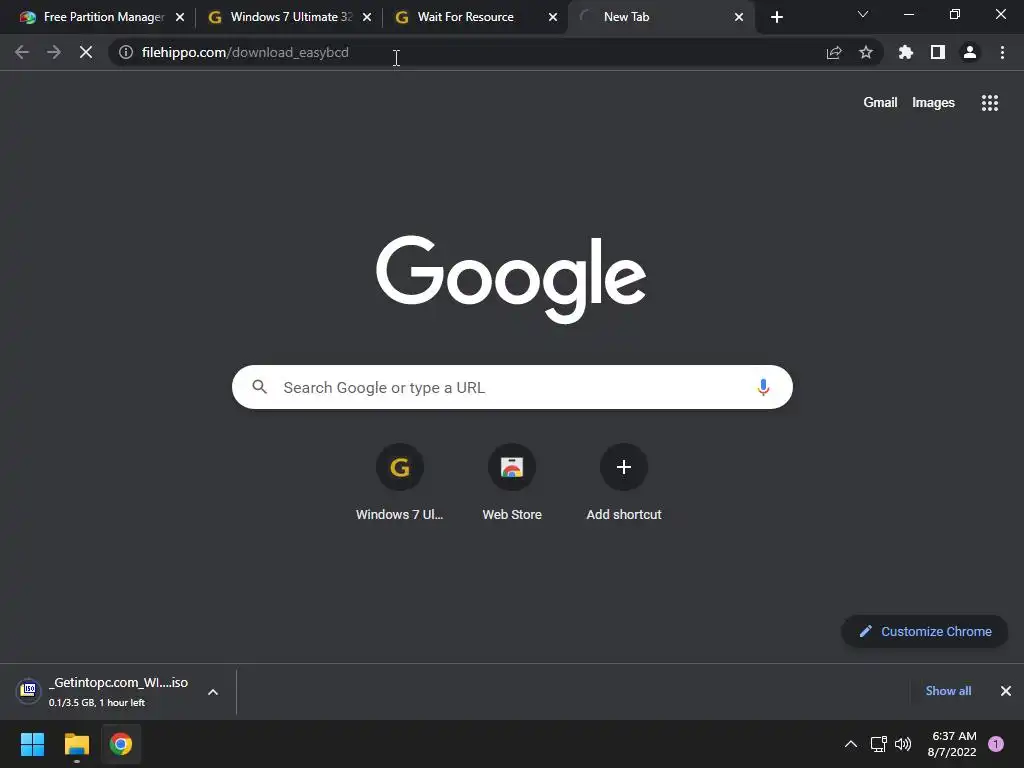Viewport: 1024px width, 768px height.
Task: Close the downloads bar
Action: coord(1006,691)
